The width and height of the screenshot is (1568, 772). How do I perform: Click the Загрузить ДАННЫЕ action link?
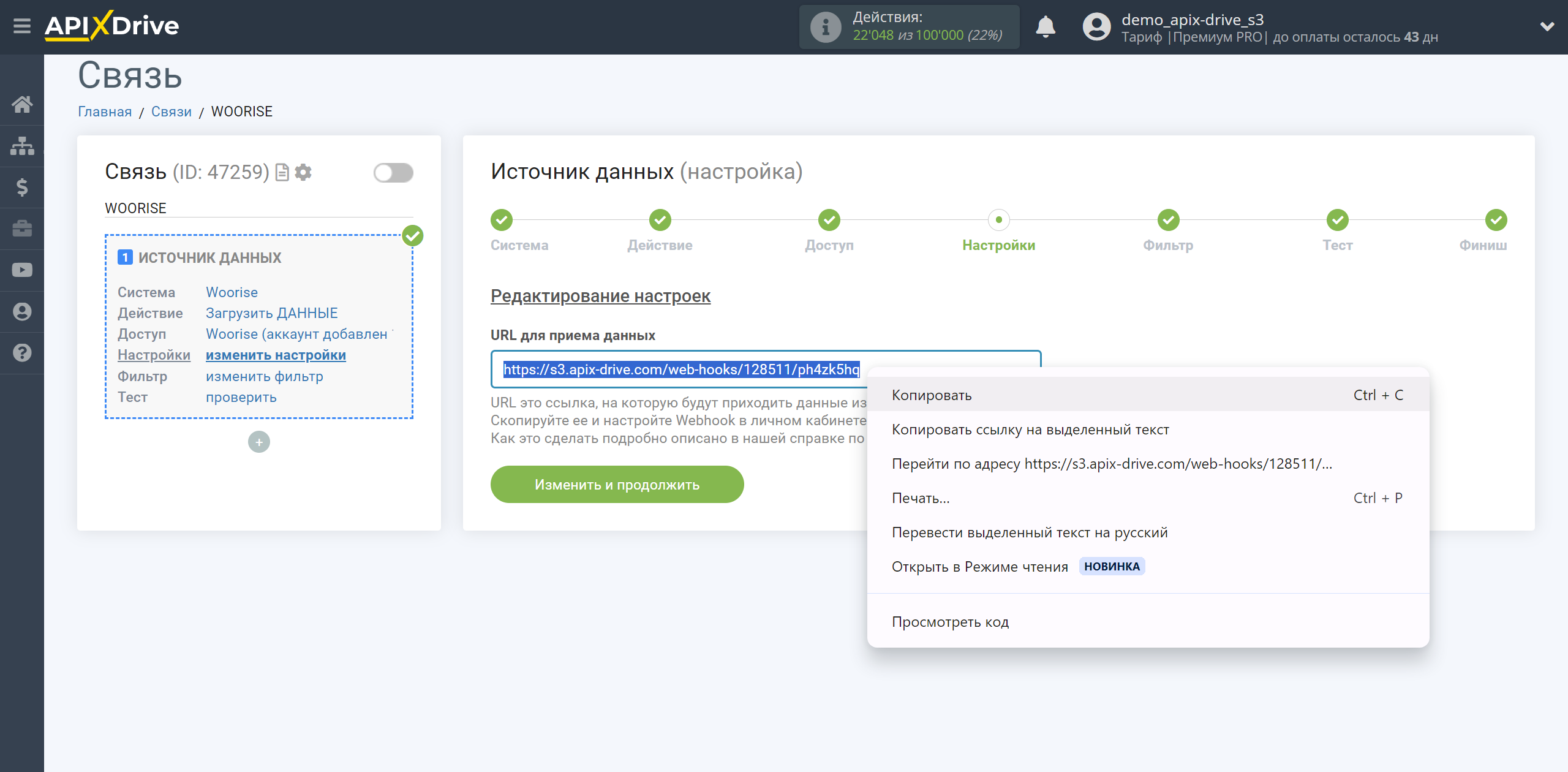pos(271,313)
